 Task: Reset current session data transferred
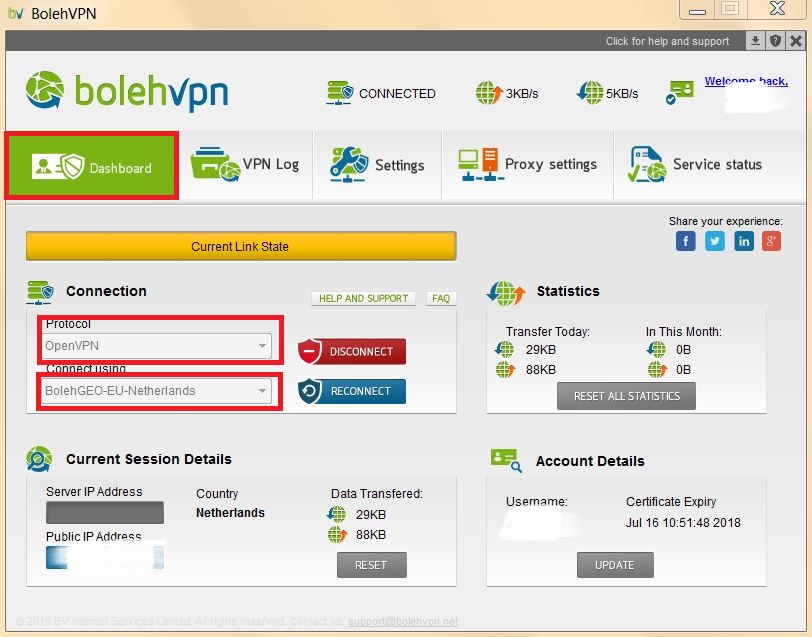click(x=371, y=565)
